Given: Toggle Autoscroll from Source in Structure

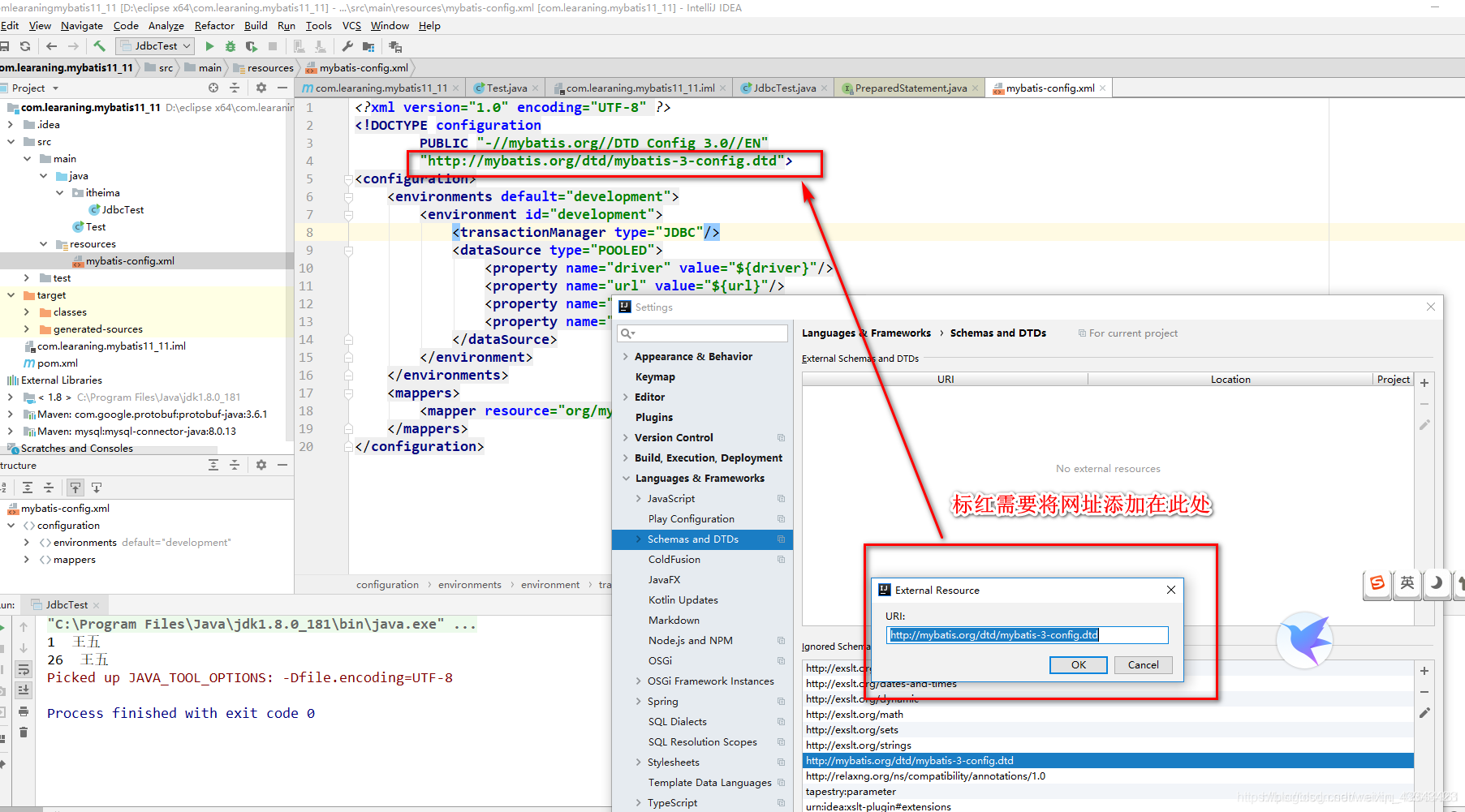Looking at the screenshot, I should [97, 488].
